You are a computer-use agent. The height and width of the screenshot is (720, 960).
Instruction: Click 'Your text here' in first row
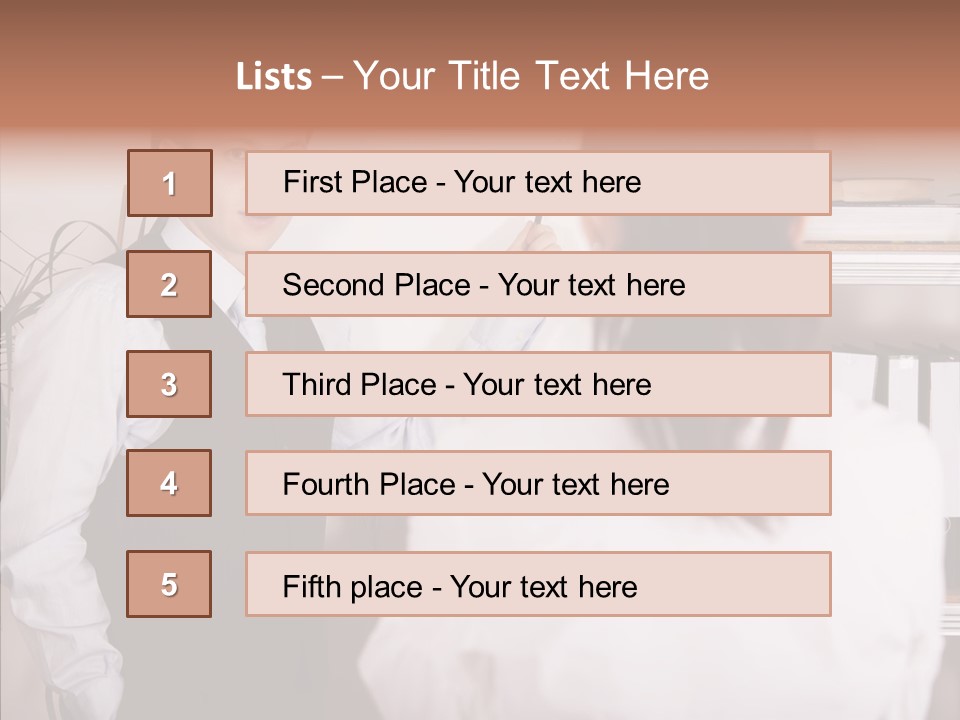[x=547, y=182]
